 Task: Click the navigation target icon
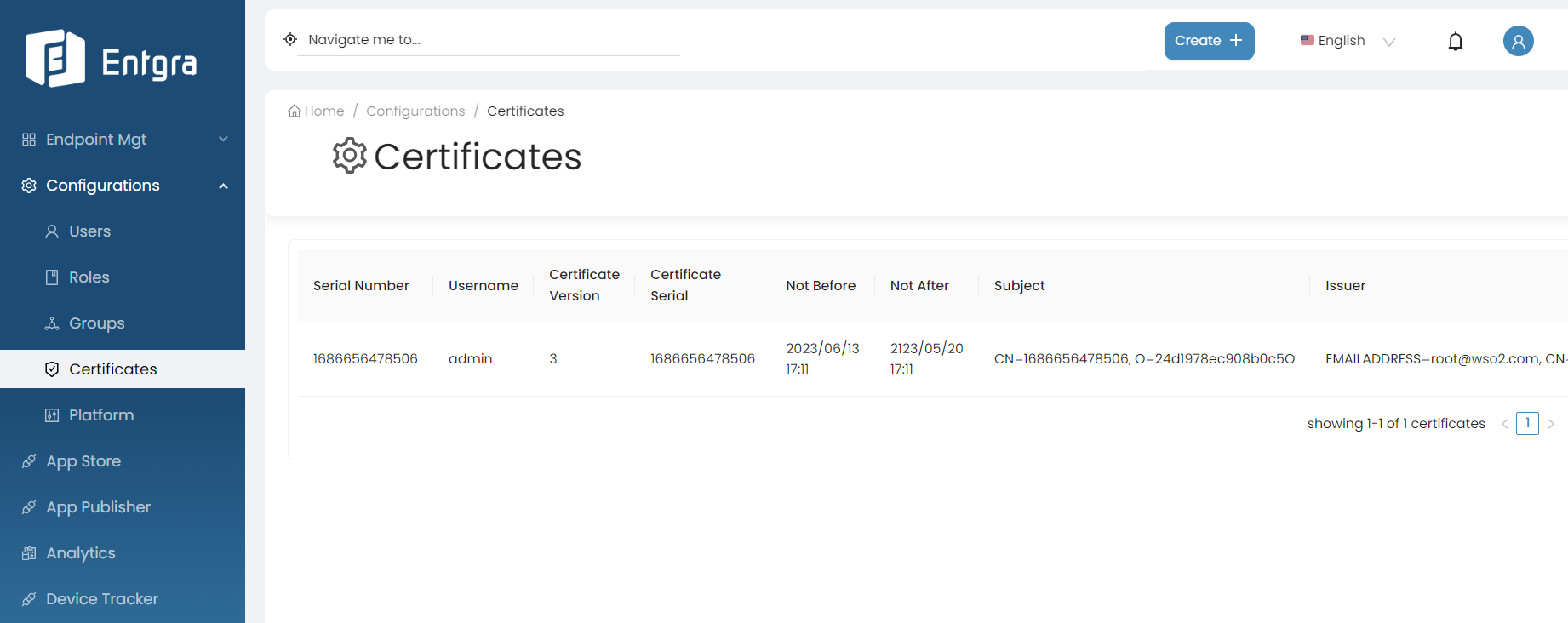[290, 39]
